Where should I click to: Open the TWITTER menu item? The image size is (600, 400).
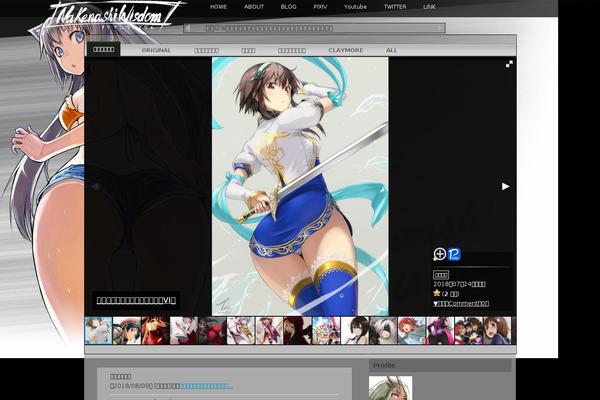point(395,7)
